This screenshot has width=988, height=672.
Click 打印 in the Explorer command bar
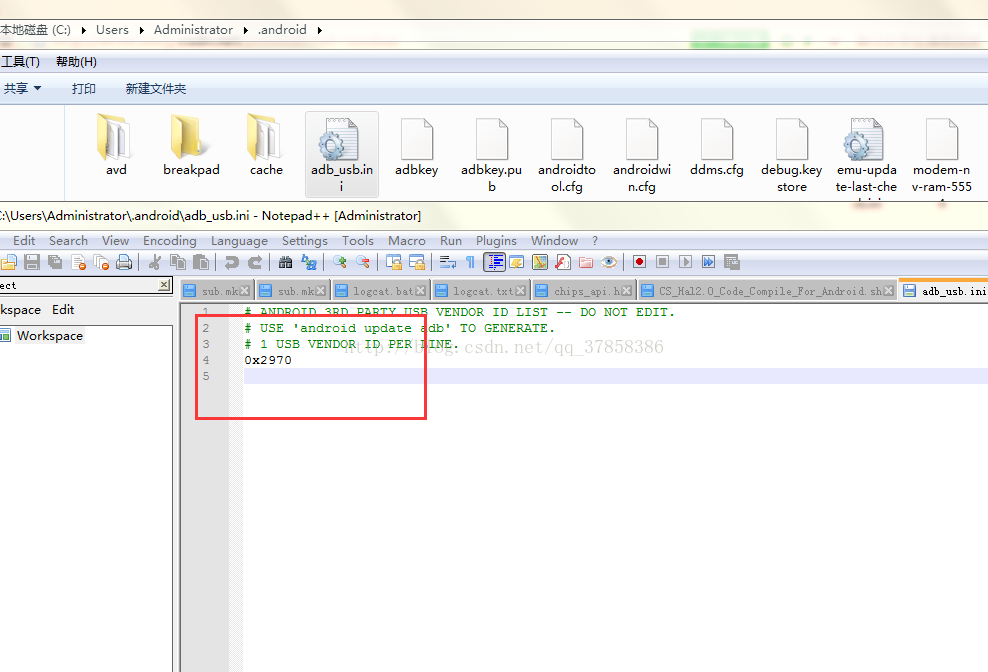[84, 89]
